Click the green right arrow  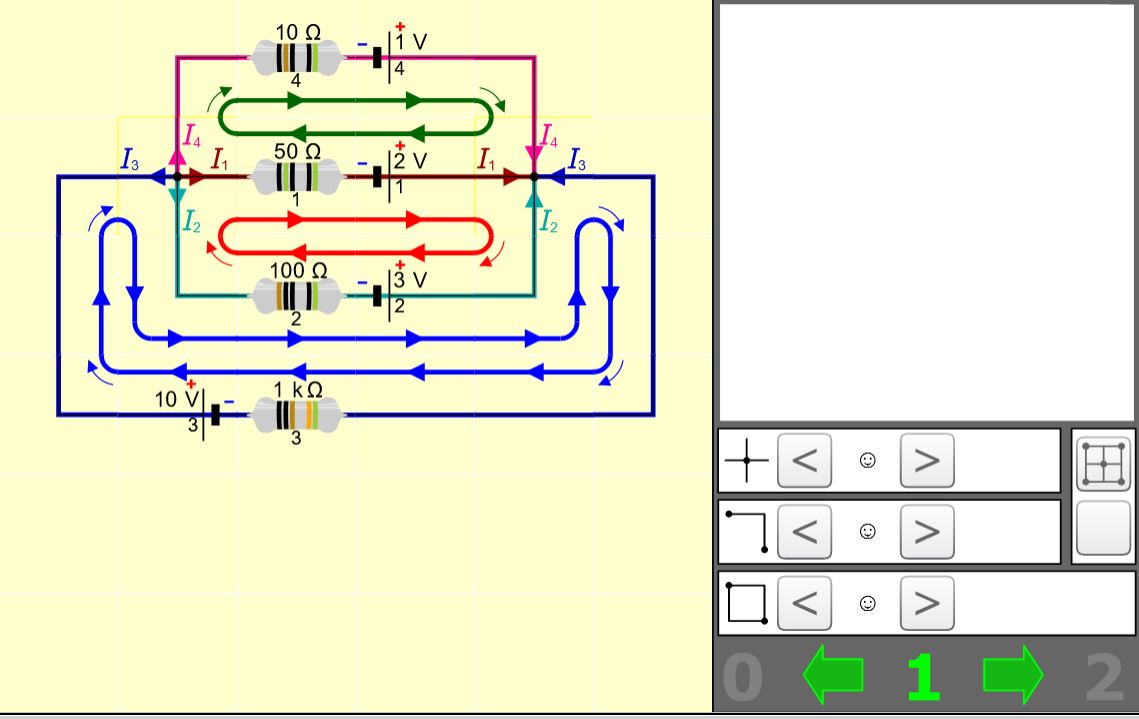click(x=1012, y=676)
